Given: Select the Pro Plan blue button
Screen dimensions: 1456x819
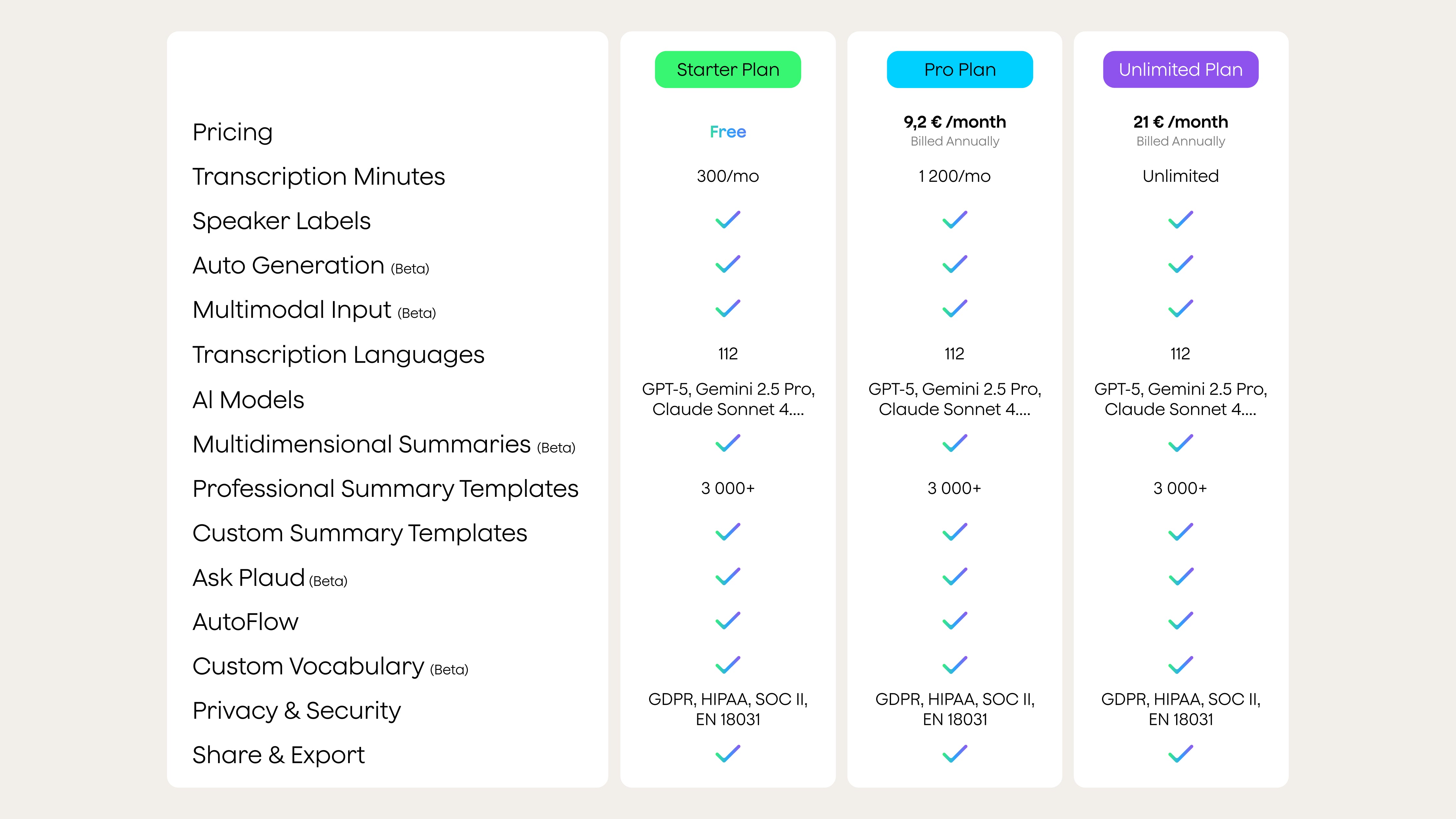Looking at the screenshot, I should [x=959, y=70].
